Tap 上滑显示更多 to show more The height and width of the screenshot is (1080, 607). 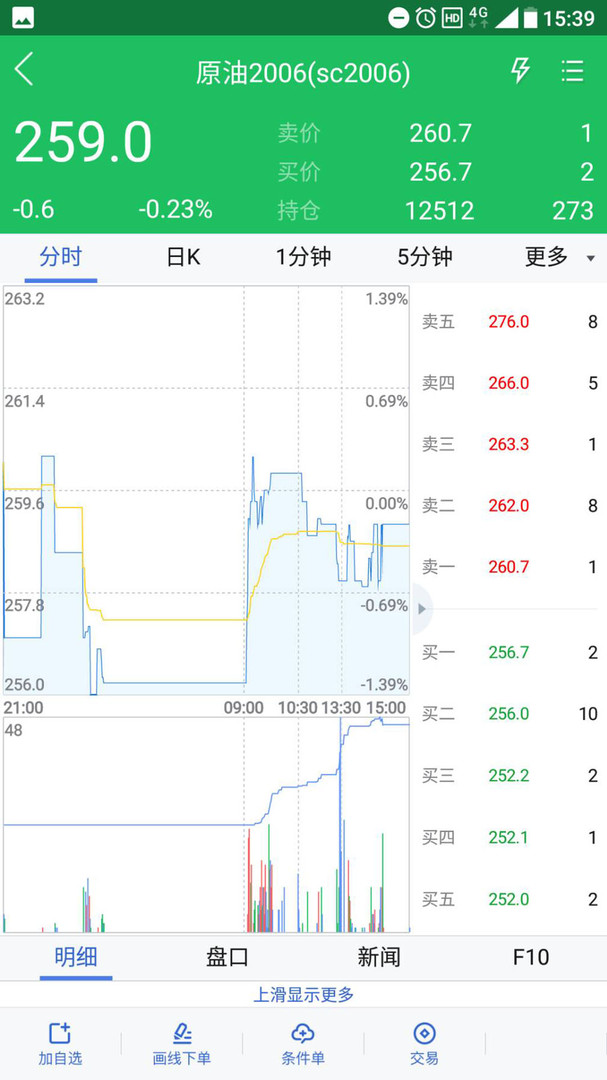303,995
